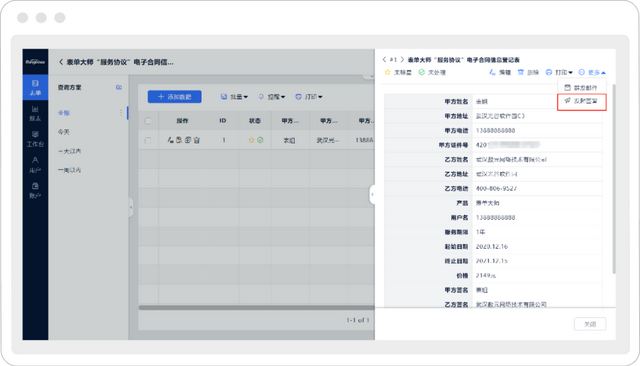Click ID cell value 1 in table
This screenshot has width=640, height=366.
click(224, 140)
